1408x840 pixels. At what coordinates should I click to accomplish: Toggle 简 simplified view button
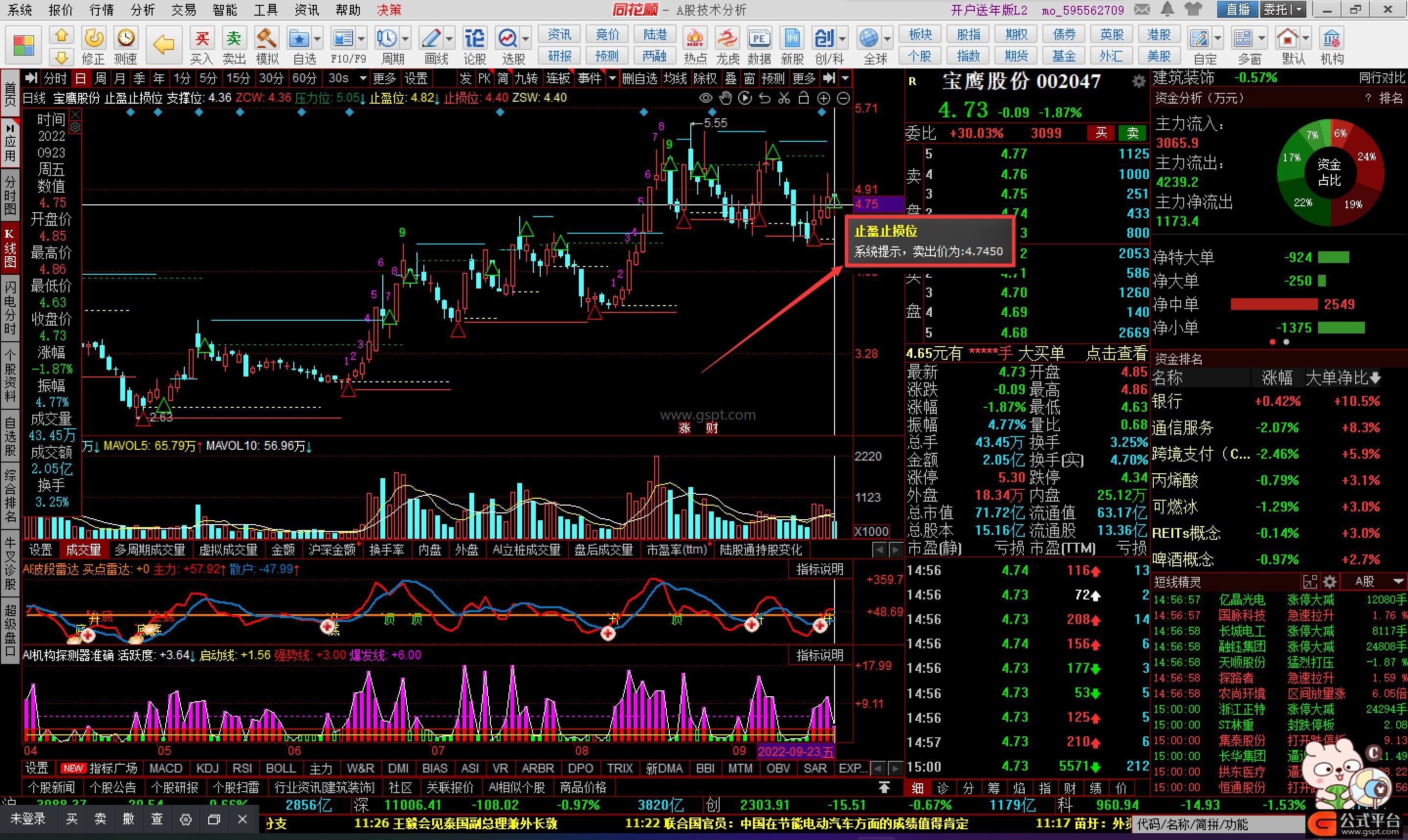(x=503, y=78)
